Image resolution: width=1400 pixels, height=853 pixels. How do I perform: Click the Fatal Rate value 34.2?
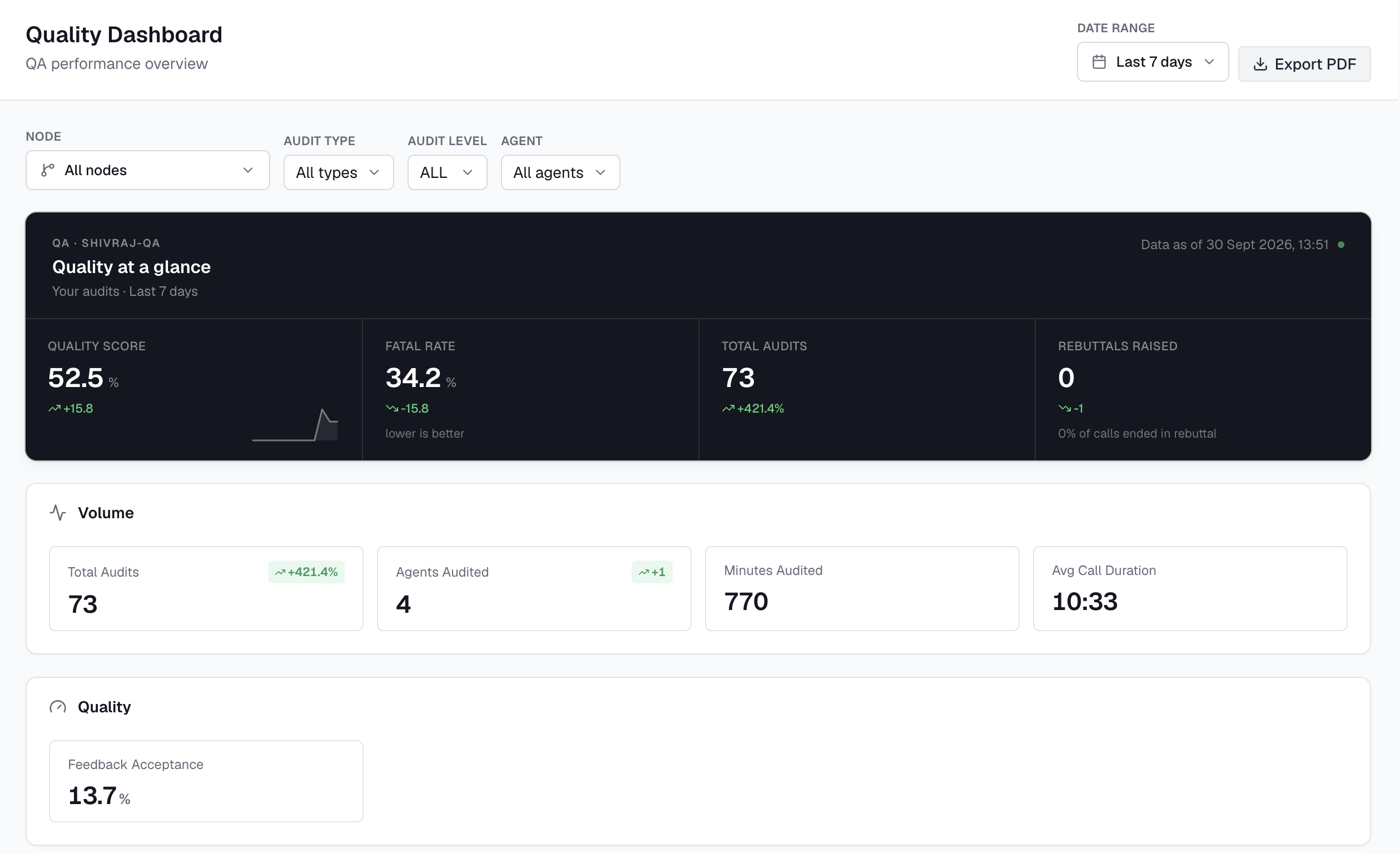click(413, 378)
